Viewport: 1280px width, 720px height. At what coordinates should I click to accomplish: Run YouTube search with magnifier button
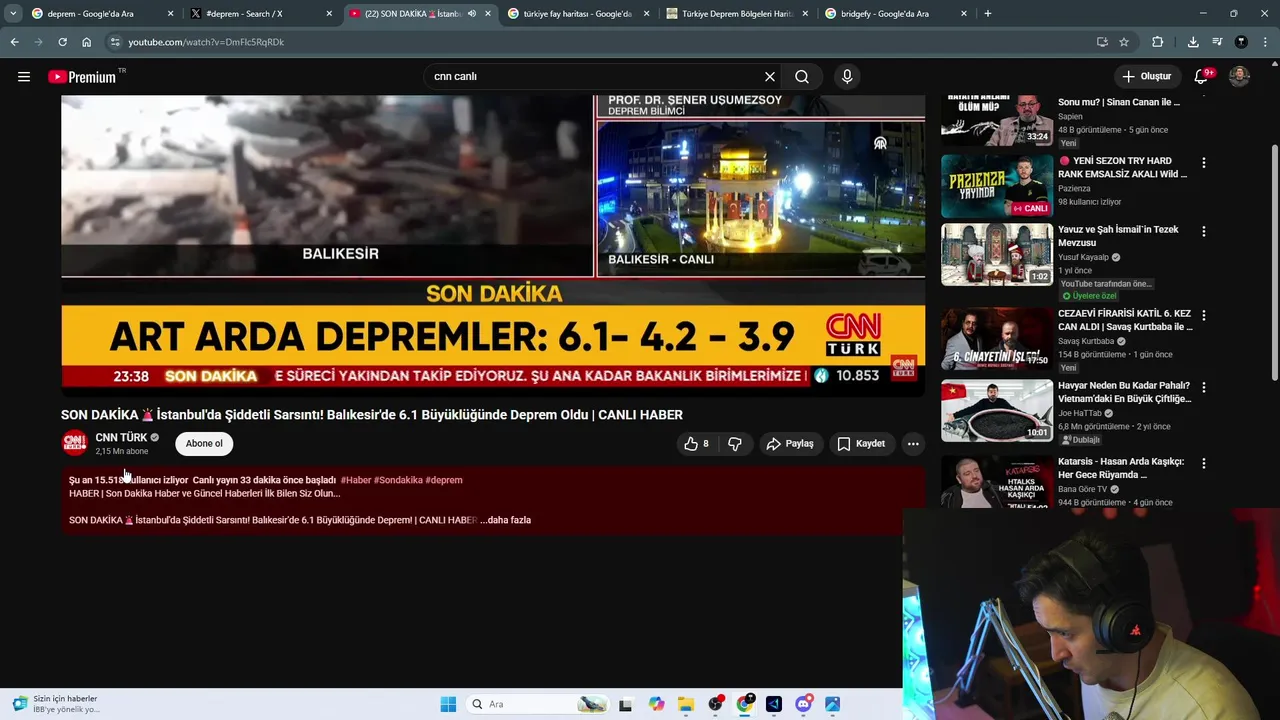tap(802, 76)
